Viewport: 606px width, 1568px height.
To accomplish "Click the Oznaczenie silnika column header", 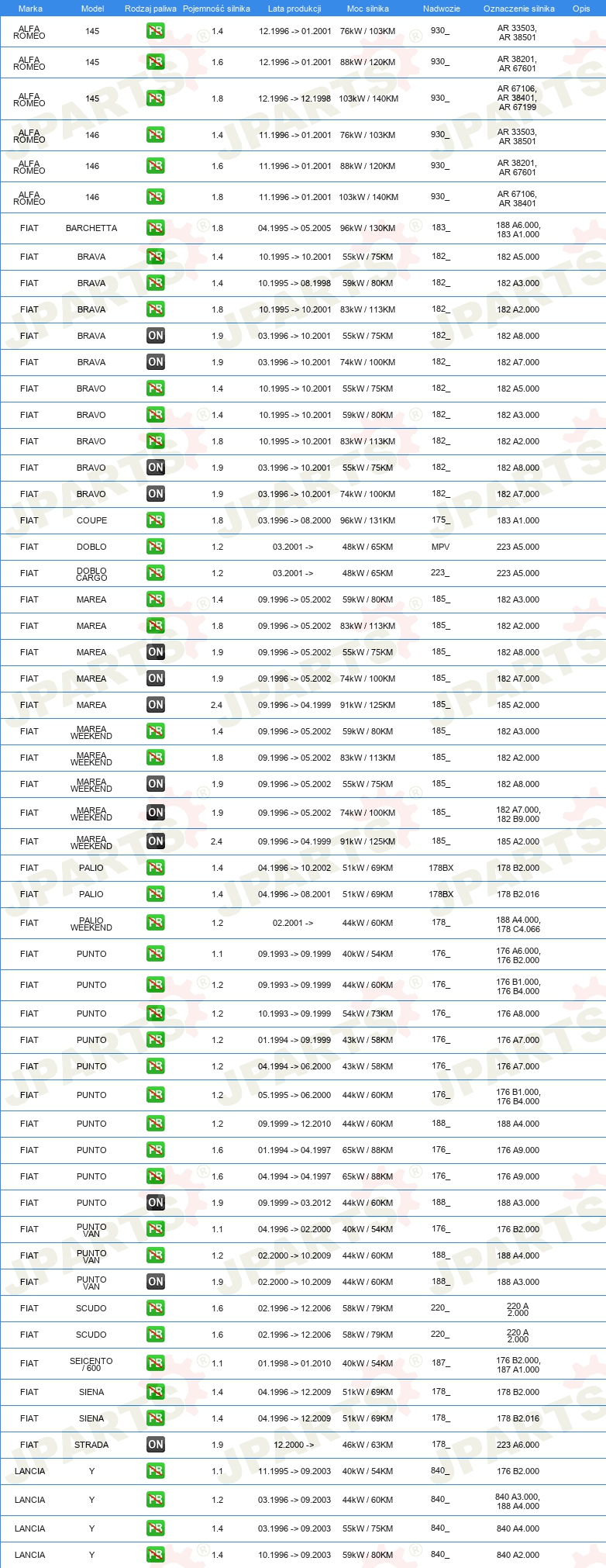I will pyautogui.click(x=519, y=9).
